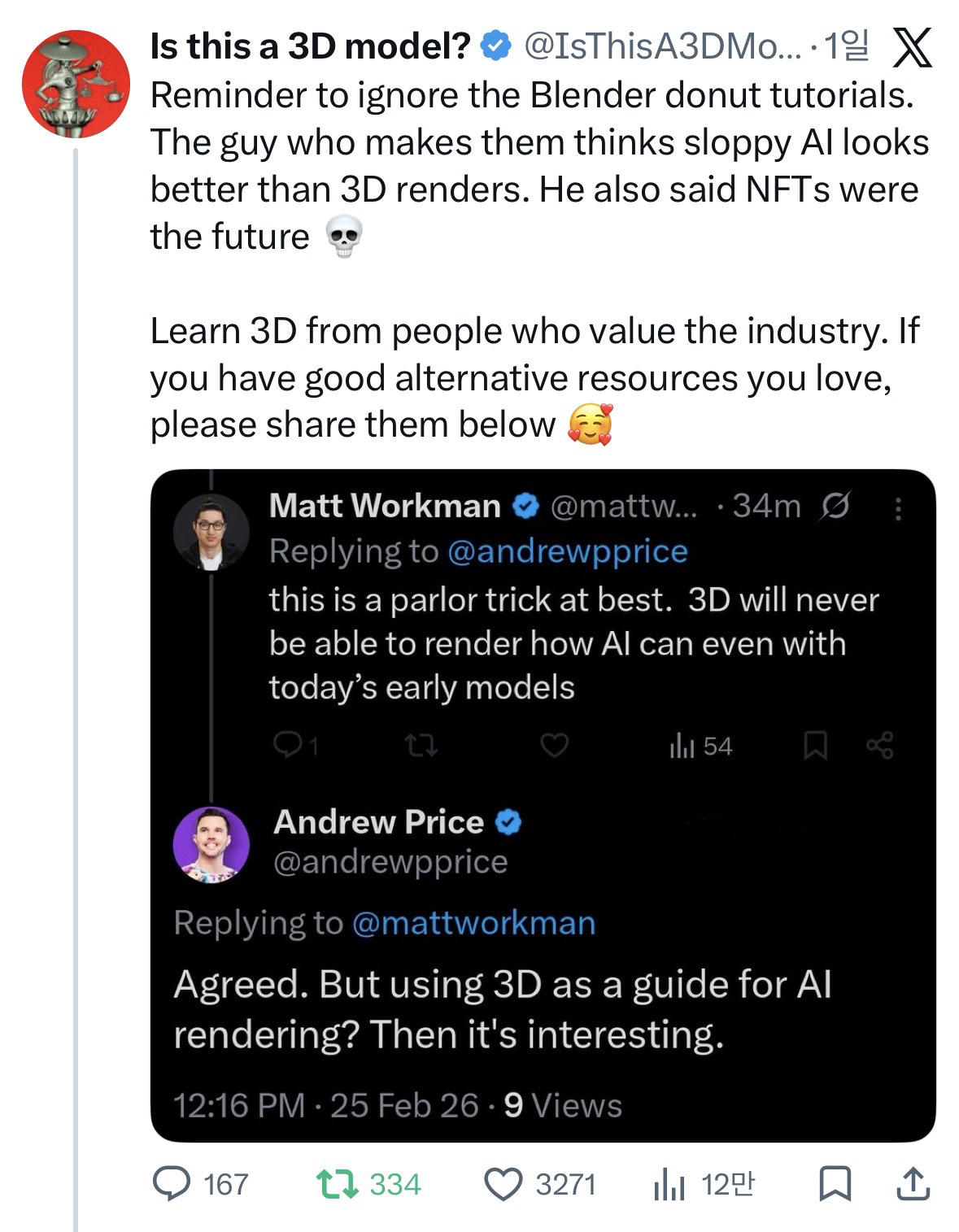Like the post via the heart icon
Image resolution: width=959 pixels, height=1232 pixels.
pyautogui.click(x=503, y=1184)
